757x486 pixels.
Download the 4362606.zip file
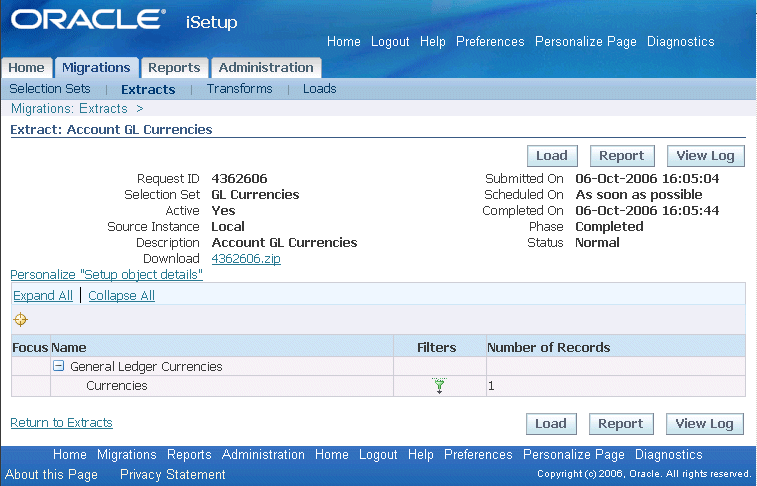pyautogui.click(x=246, y=259)
